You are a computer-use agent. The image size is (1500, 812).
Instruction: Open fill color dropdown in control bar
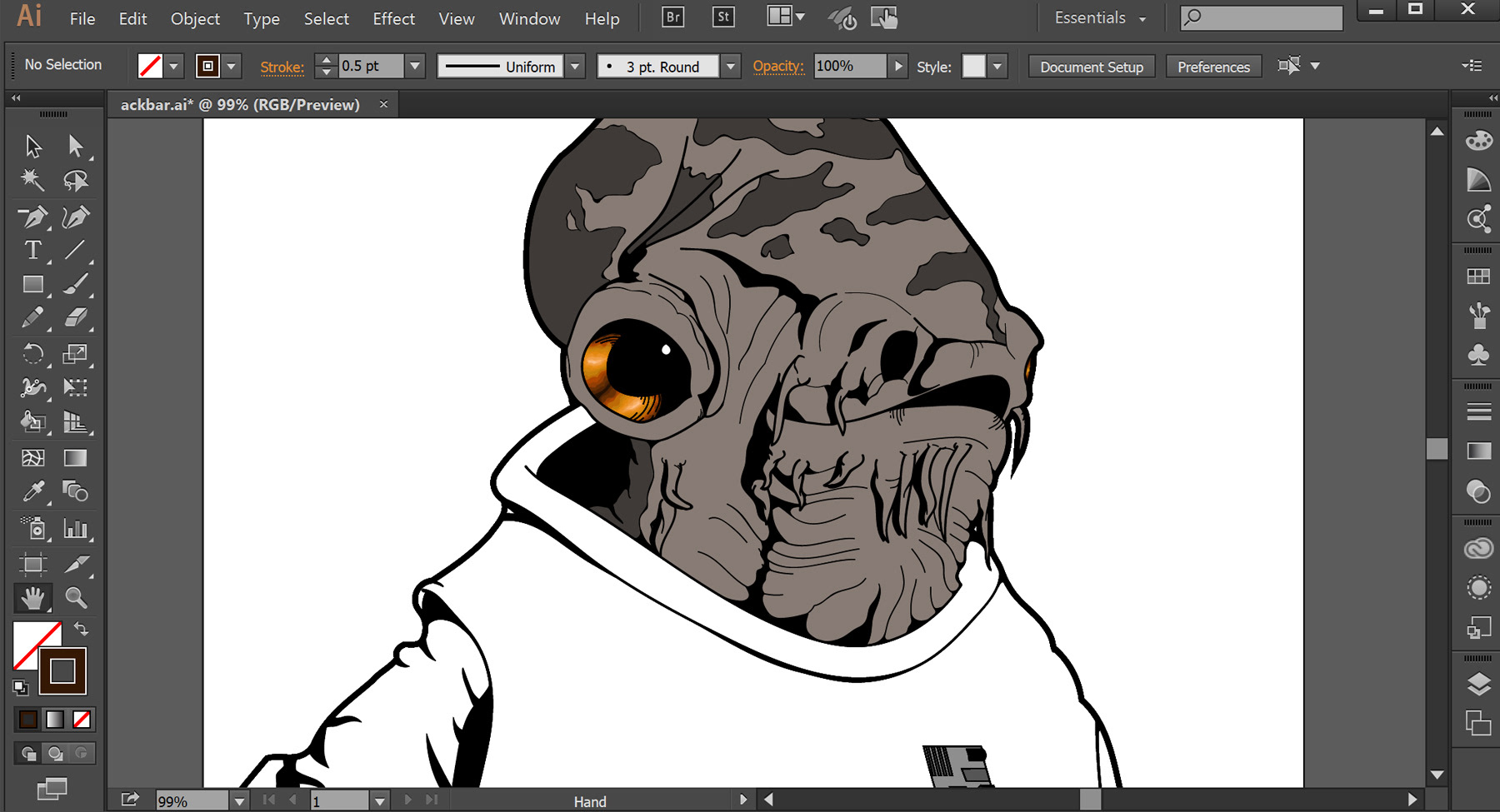tap(174, 66)
